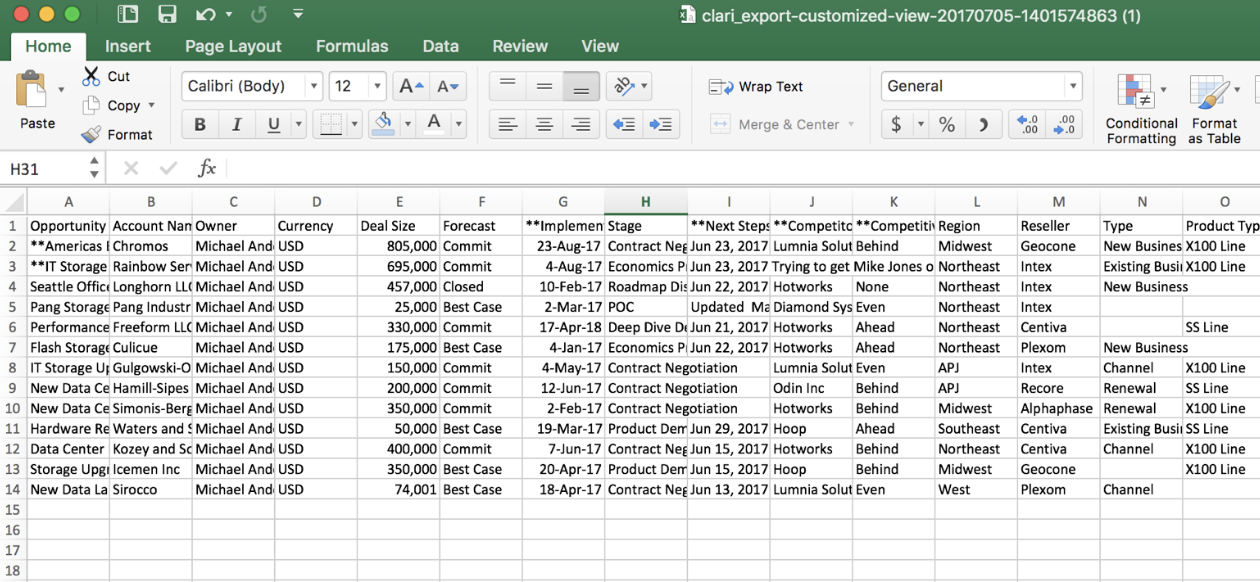This screenshot has width=1260, height=582.
Task: Apply Percent Style format
Action: (946, 125)
